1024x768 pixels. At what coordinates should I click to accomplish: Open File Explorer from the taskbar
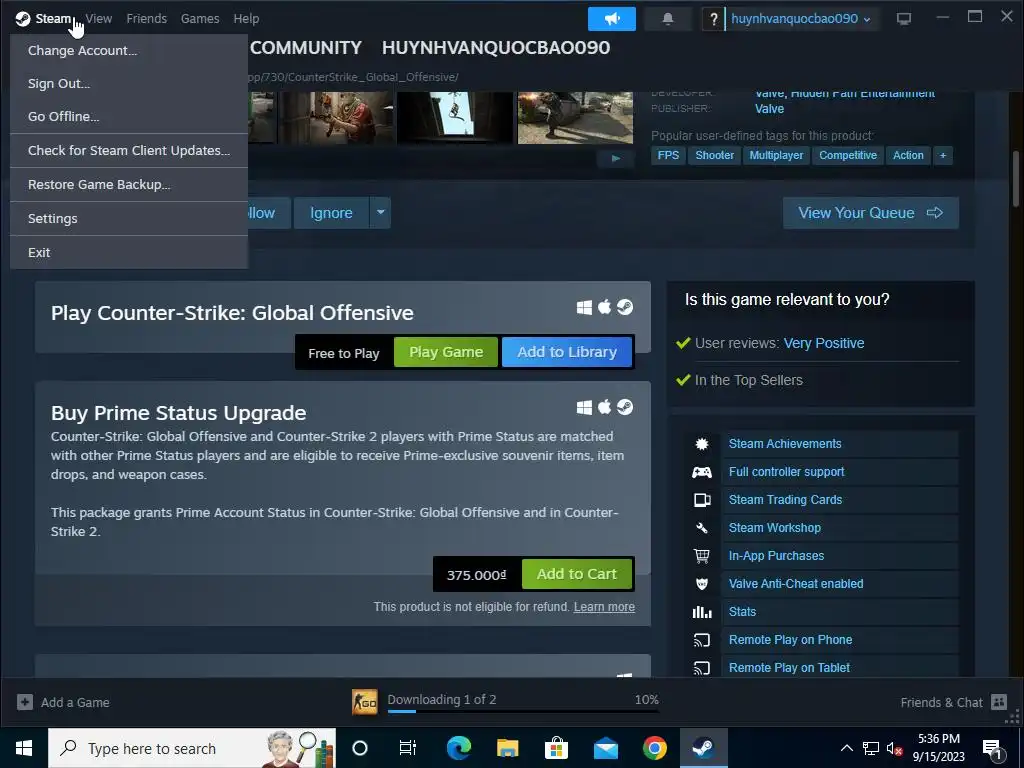(507, 748)
